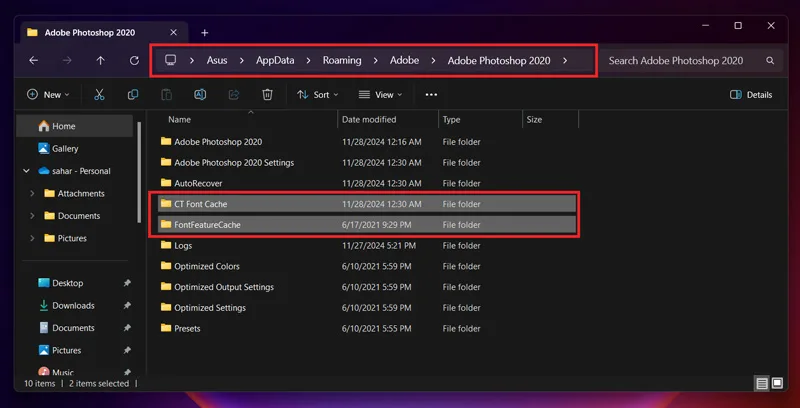Open a new tab with plus button
The width and height of the screenshot is (800, 408).
(x=205, y=33)
